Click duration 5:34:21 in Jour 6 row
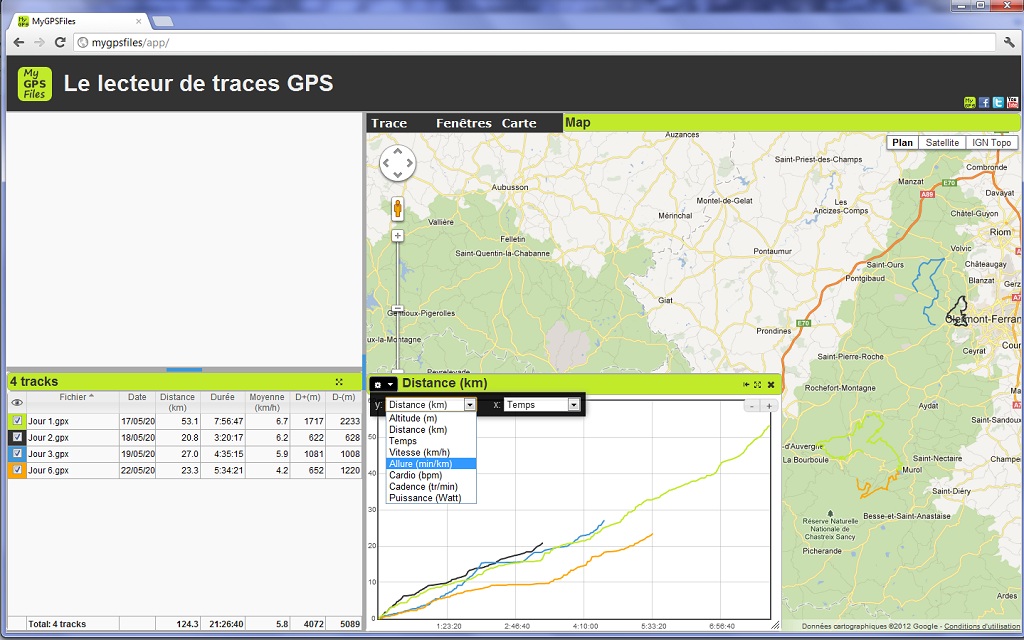 (228, 470)
